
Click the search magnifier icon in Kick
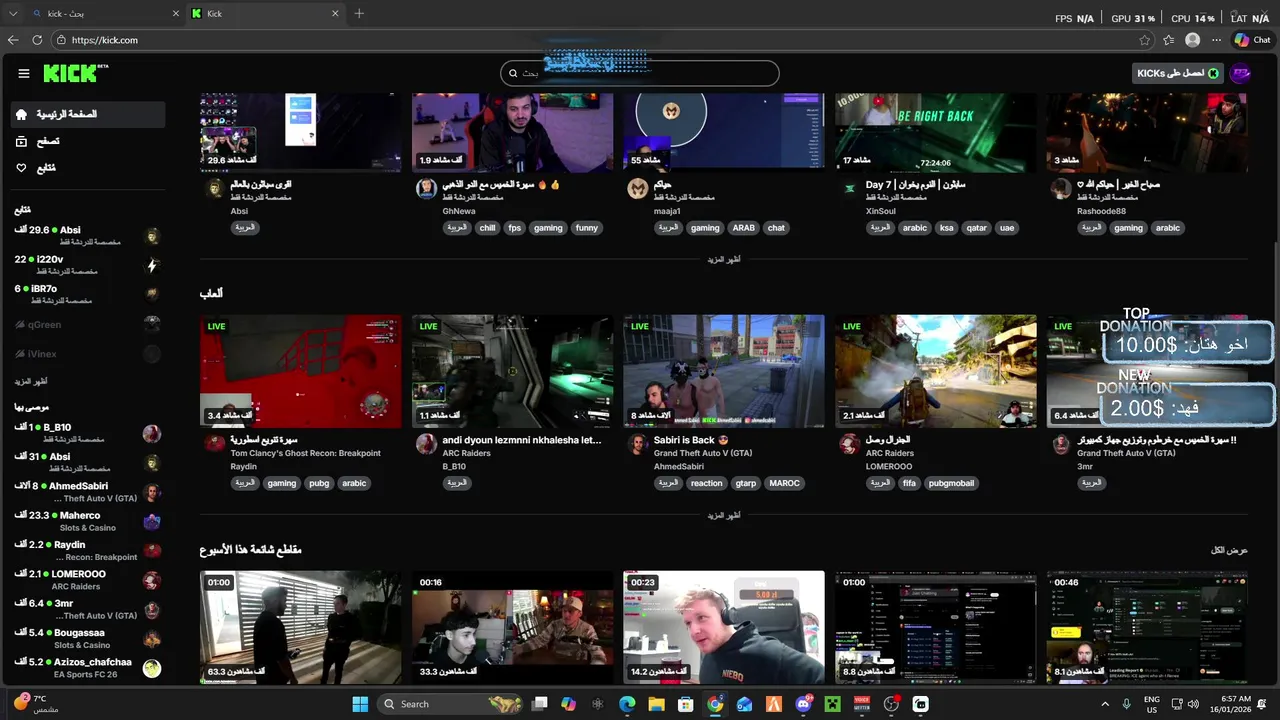click(x=513, y=73)
